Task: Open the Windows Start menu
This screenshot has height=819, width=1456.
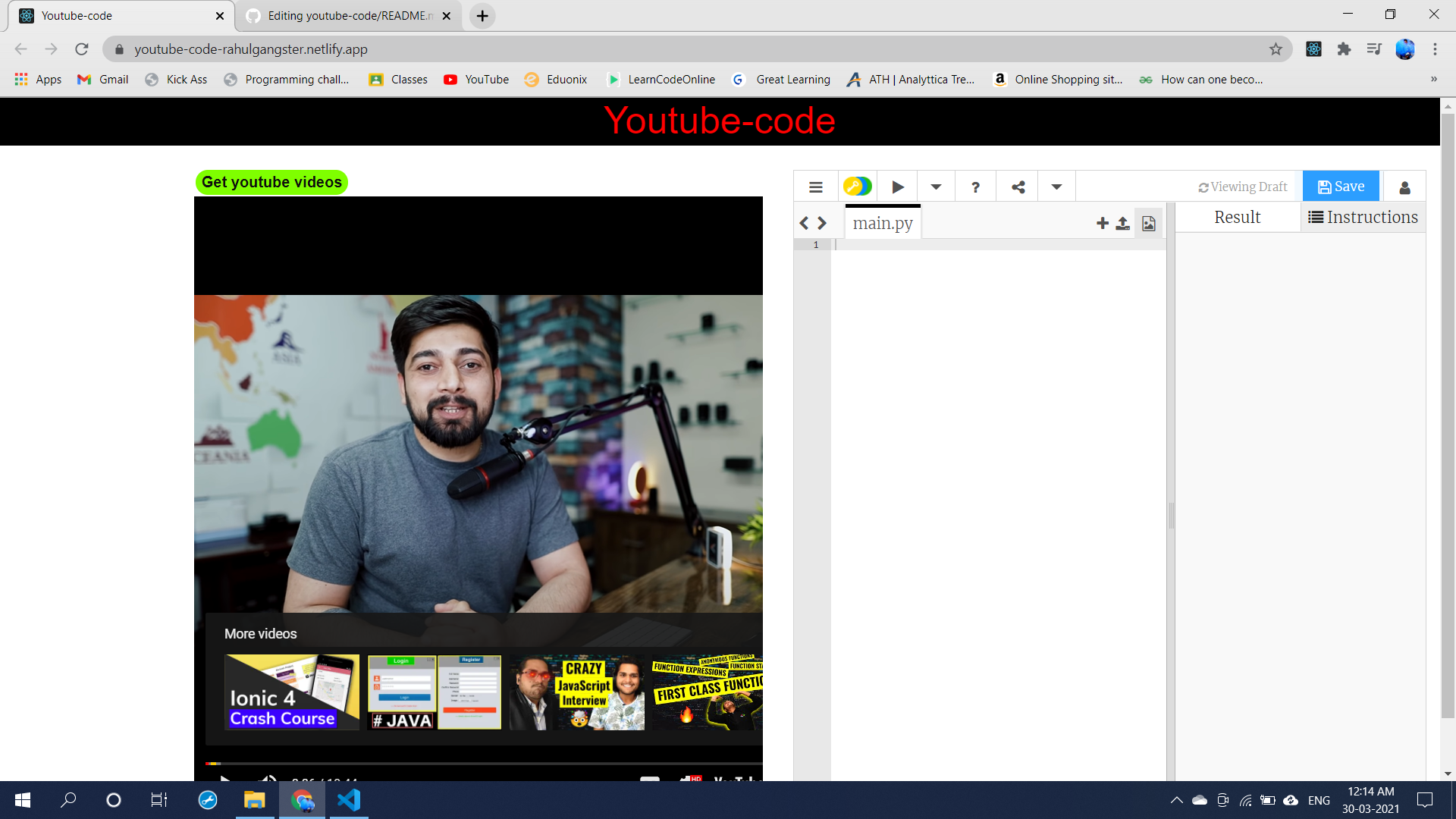Action: point(23,800)
